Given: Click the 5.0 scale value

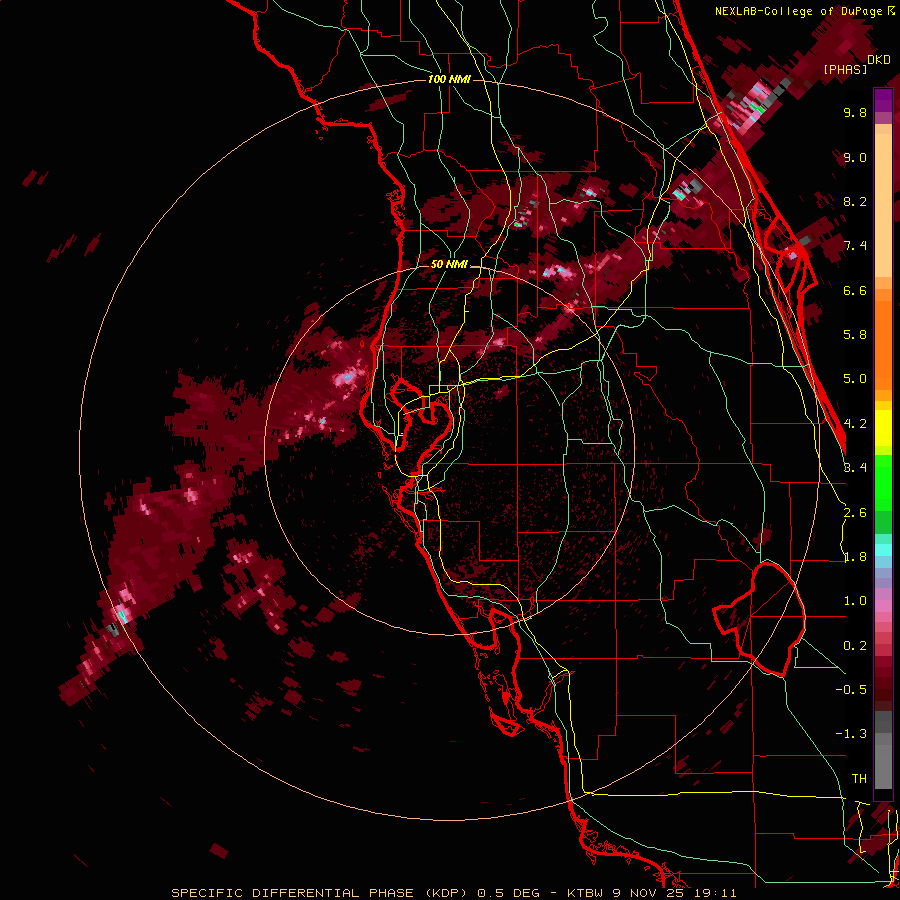Looking at the screenshot, I should 855,379.
